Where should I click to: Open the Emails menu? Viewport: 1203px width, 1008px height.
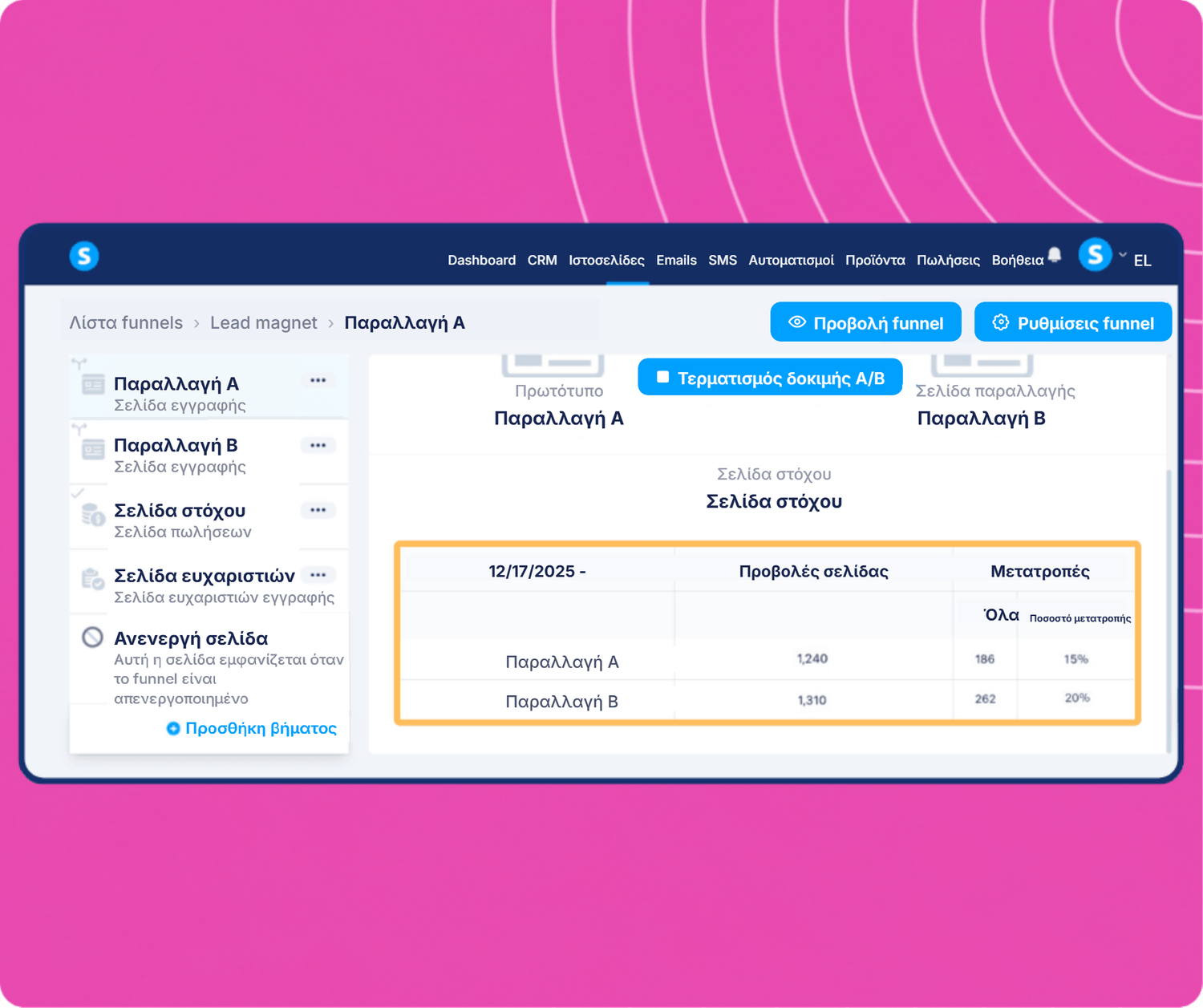(676, 261)
